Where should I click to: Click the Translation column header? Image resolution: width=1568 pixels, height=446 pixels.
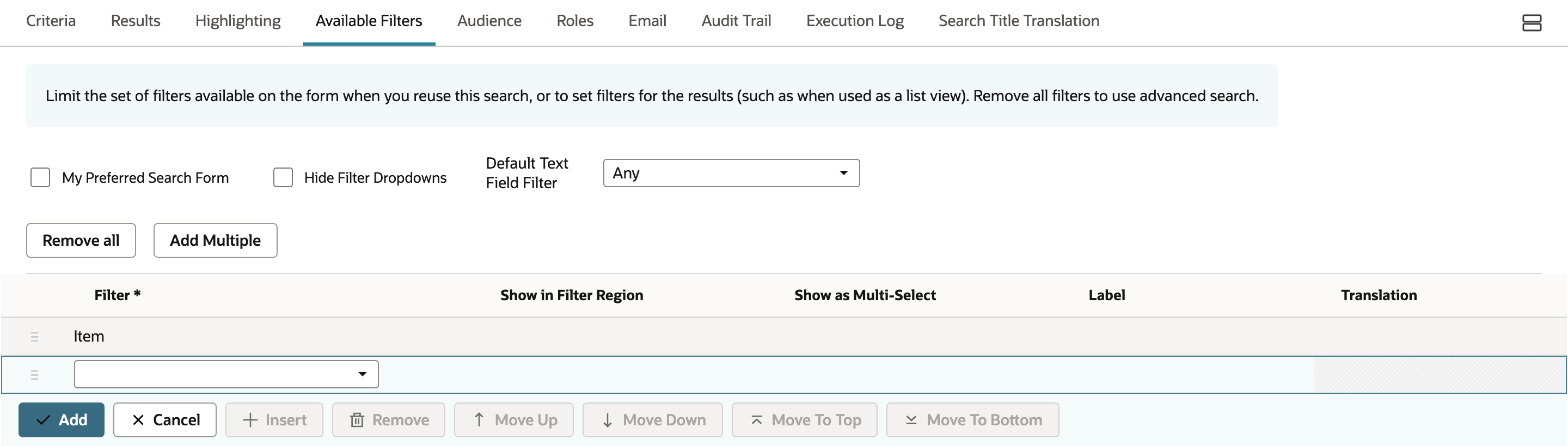1379,295
